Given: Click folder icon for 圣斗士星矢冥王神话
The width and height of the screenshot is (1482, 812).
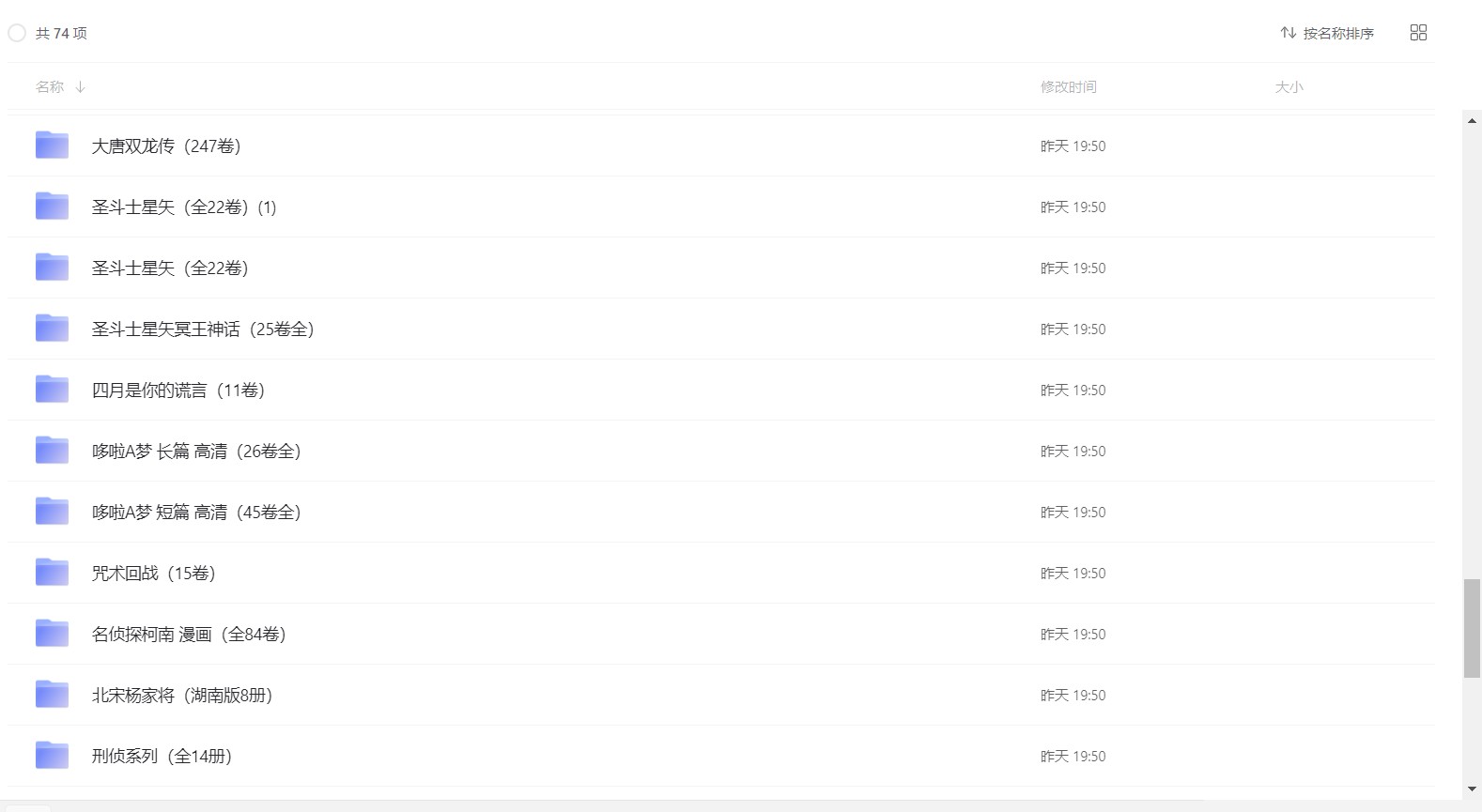Looking at the screenshot, I should tap(52, 329).
